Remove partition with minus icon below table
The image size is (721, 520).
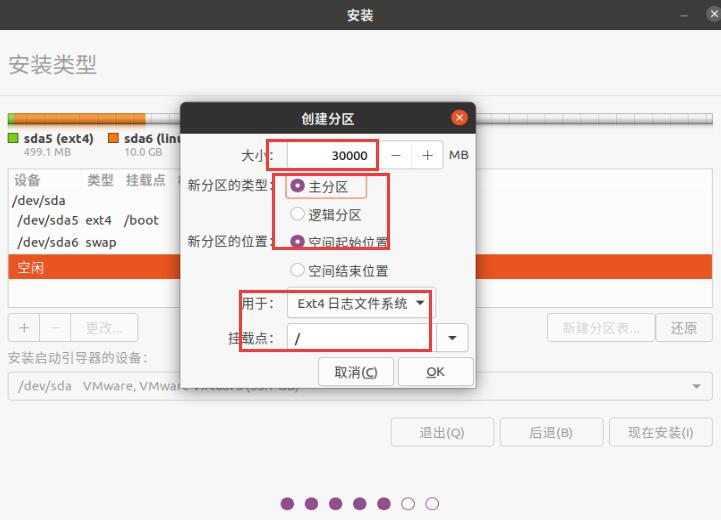point(55,328)
